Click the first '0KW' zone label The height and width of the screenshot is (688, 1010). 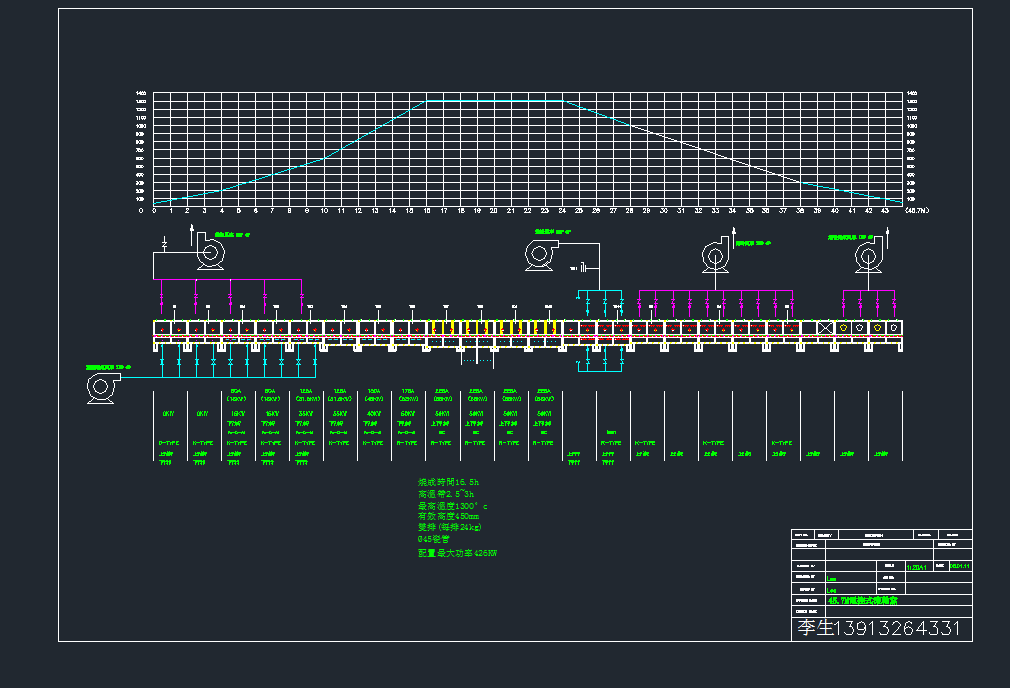[168, 413]
